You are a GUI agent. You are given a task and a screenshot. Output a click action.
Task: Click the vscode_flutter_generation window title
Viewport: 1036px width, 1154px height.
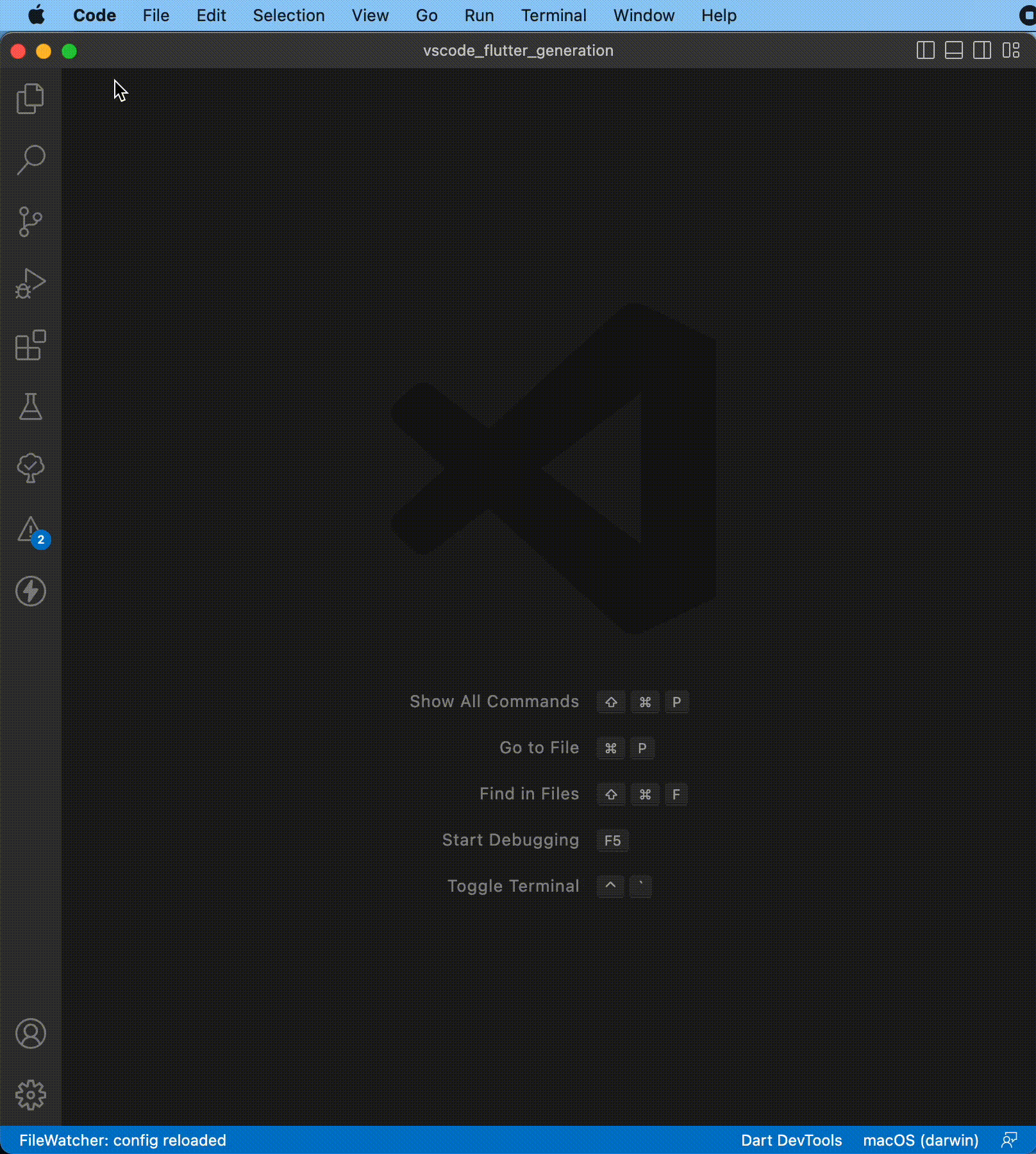click(518, 51)
